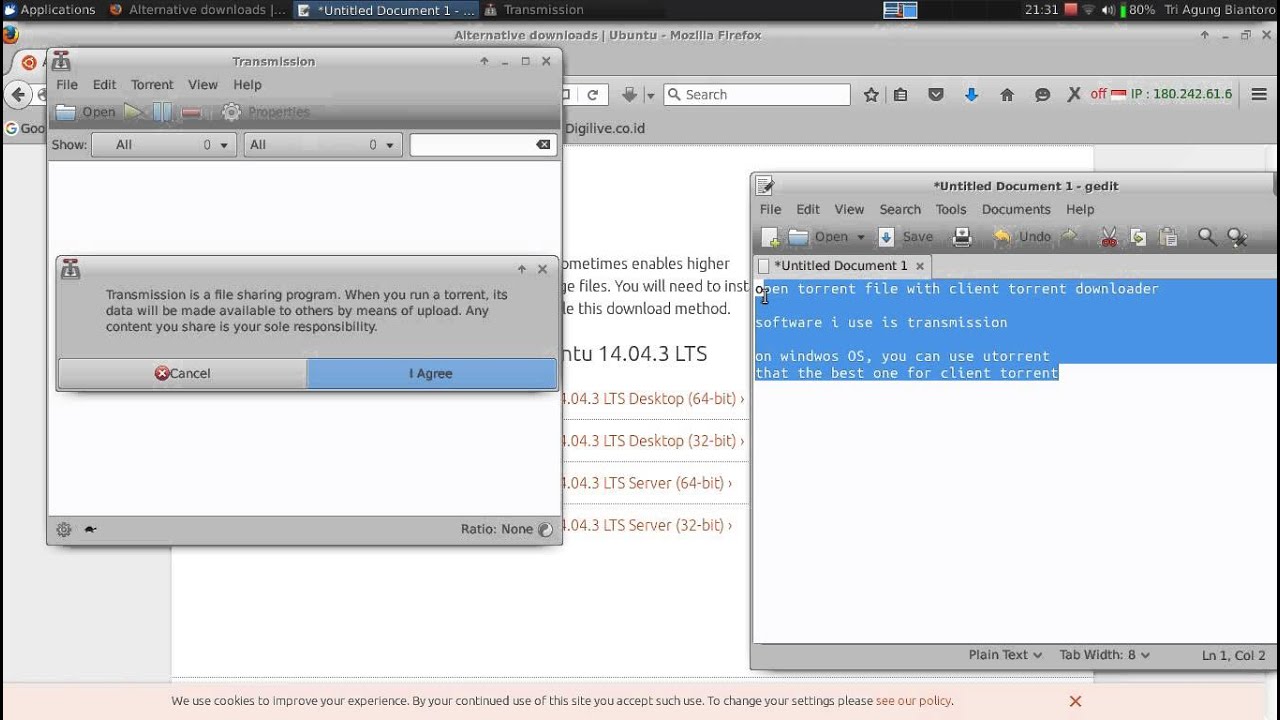1280x720 pixels.
Task: Bookmark page with Firefox star icon
Action: coord(871,95)
